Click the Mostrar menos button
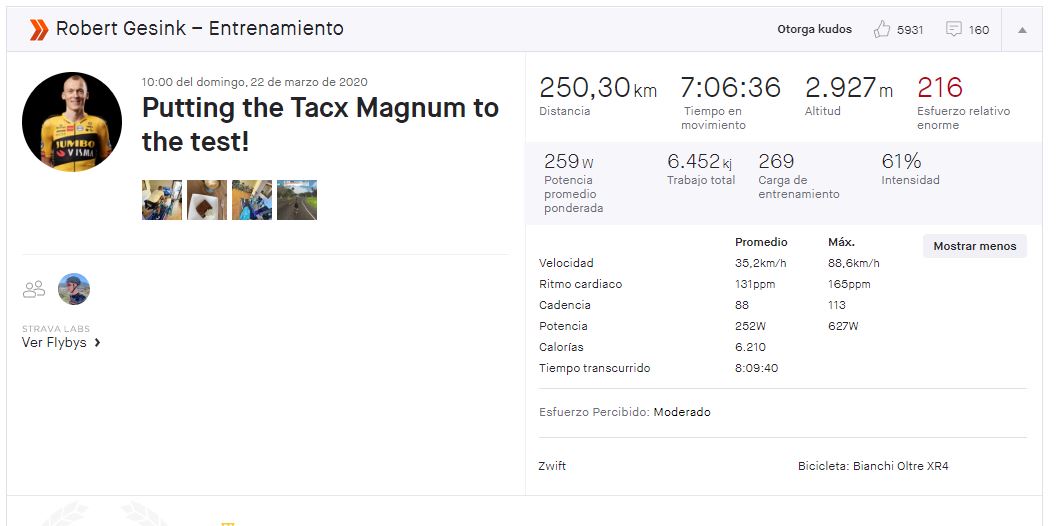 pyautogui.click(x=974, y=246)
